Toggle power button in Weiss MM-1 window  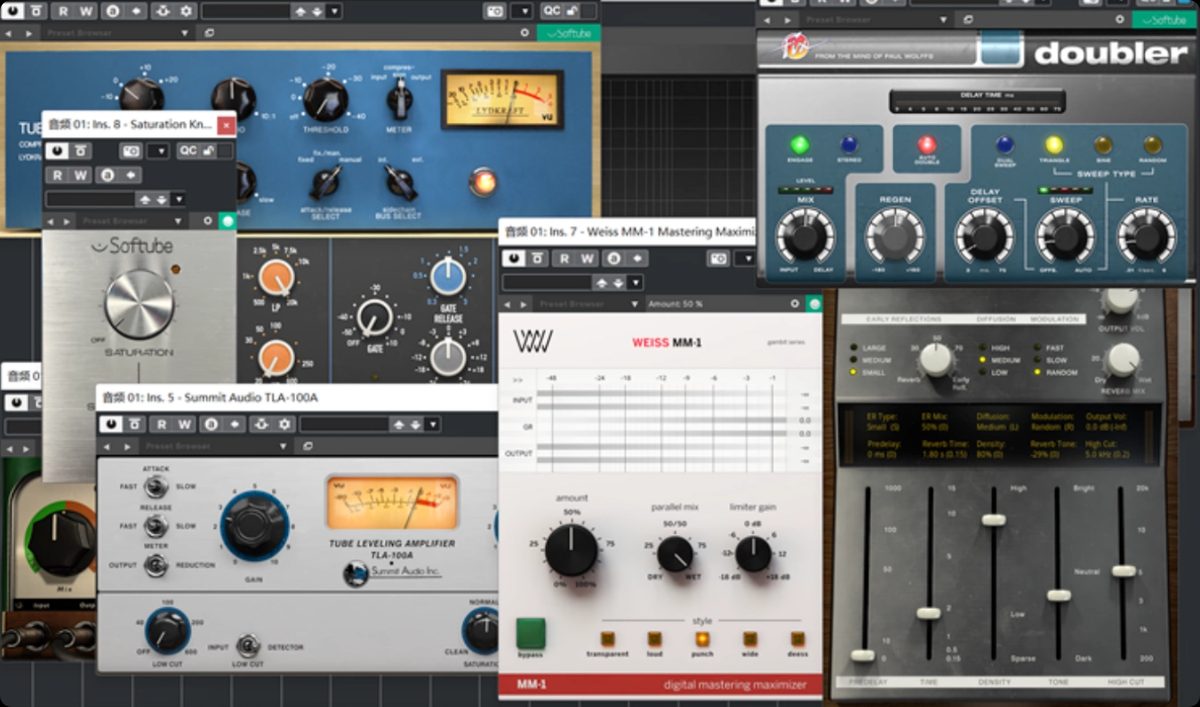point(514,258)
